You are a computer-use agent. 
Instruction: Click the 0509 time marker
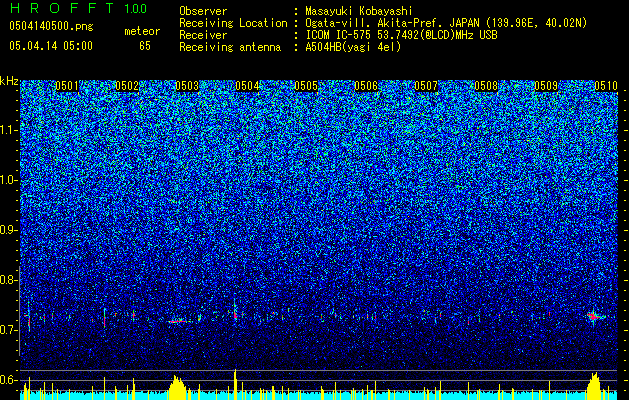pyautogui.click(x=546, y=86)
